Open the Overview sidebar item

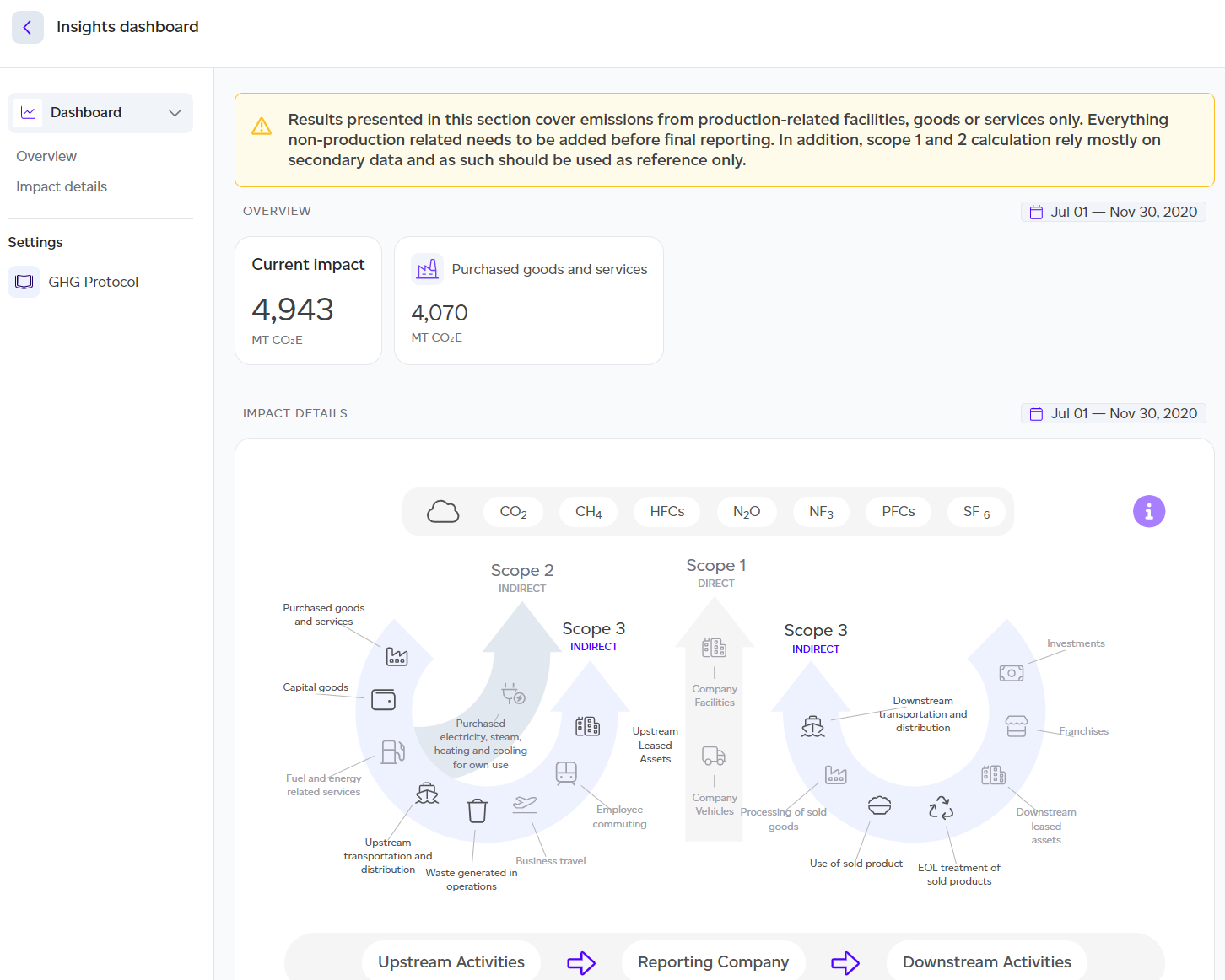coord(46,156)
